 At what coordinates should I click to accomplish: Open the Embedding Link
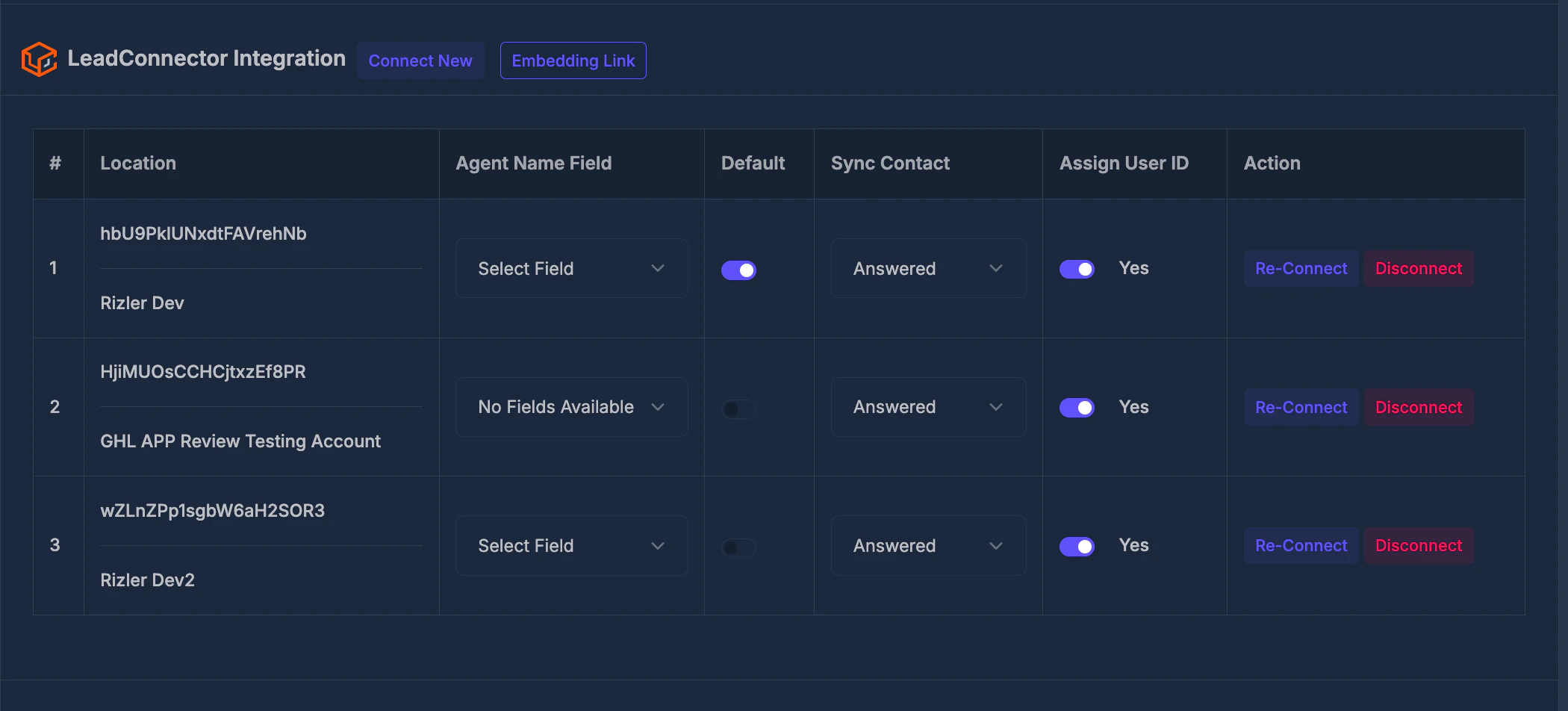pyautogui.click(x=573, y=60)
